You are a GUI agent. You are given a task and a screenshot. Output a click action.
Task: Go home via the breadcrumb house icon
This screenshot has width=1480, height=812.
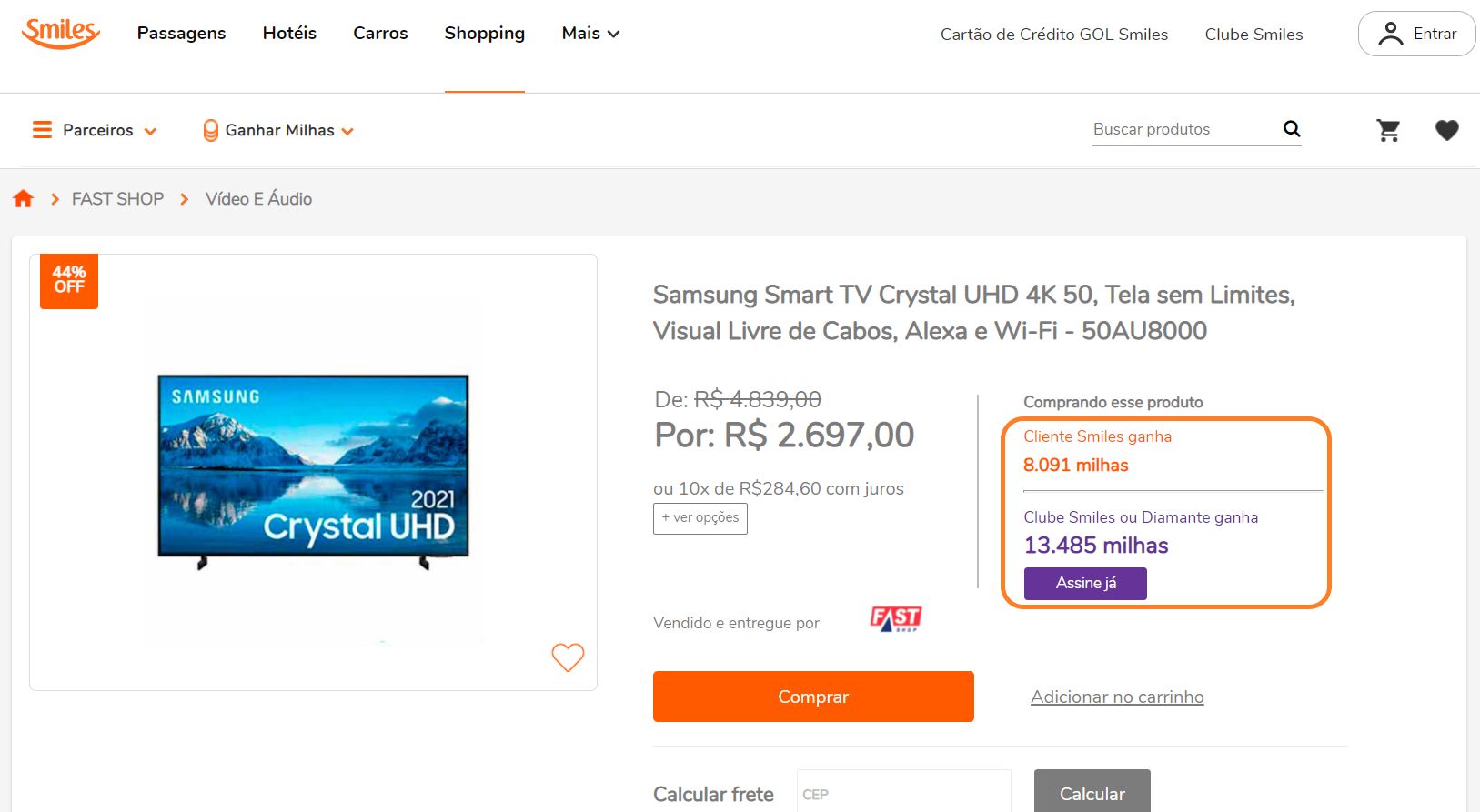[x=24, y=198]
